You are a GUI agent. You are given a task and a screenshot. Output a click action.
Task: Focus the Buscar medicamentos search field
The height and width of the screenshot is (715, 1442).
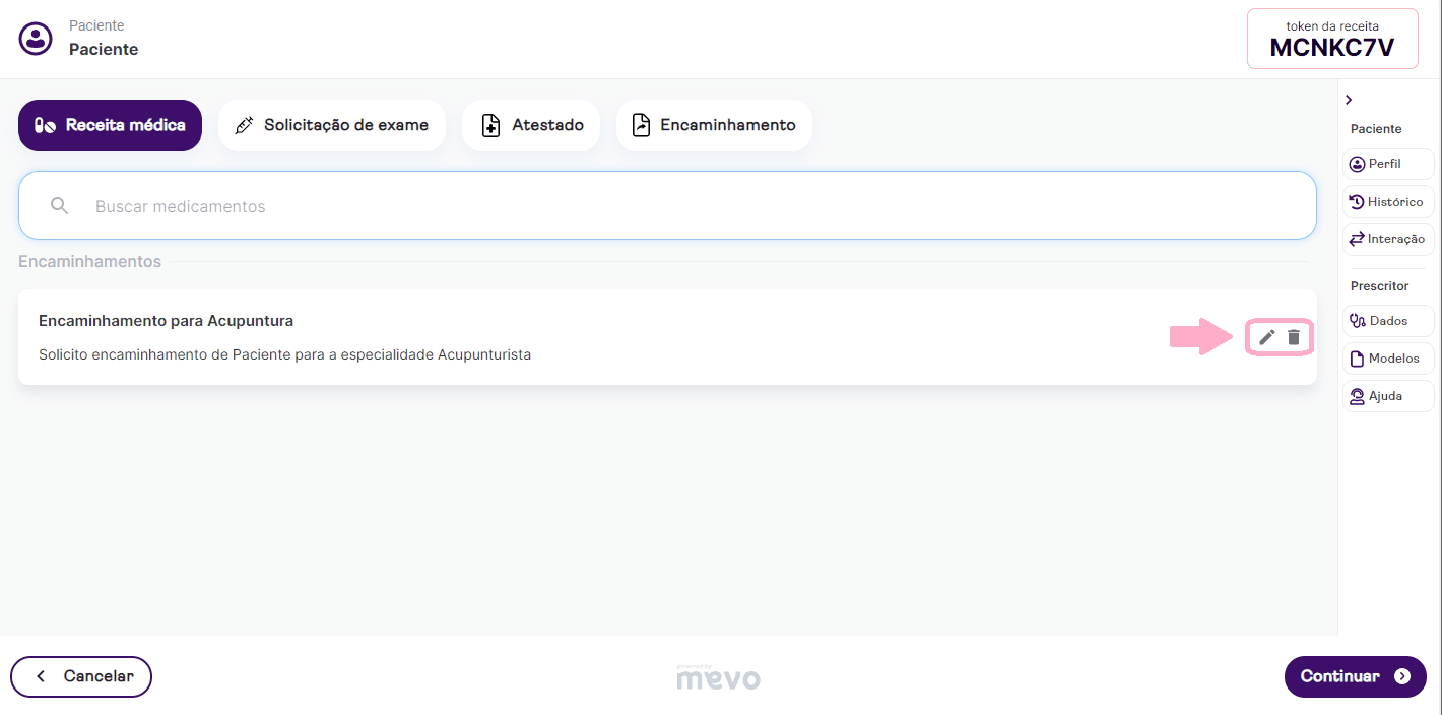(x=680, y=206)
